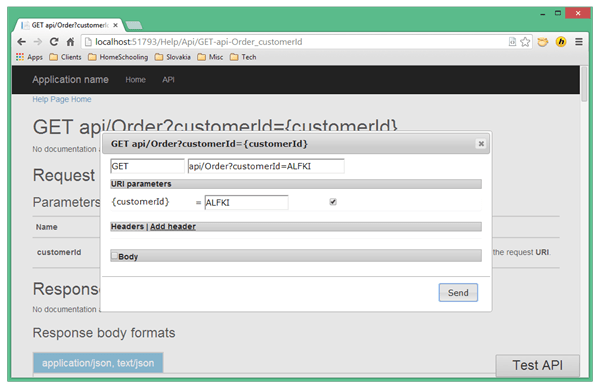Bookmark this page with the star icon
600x390 pixels.
point(525,42)
